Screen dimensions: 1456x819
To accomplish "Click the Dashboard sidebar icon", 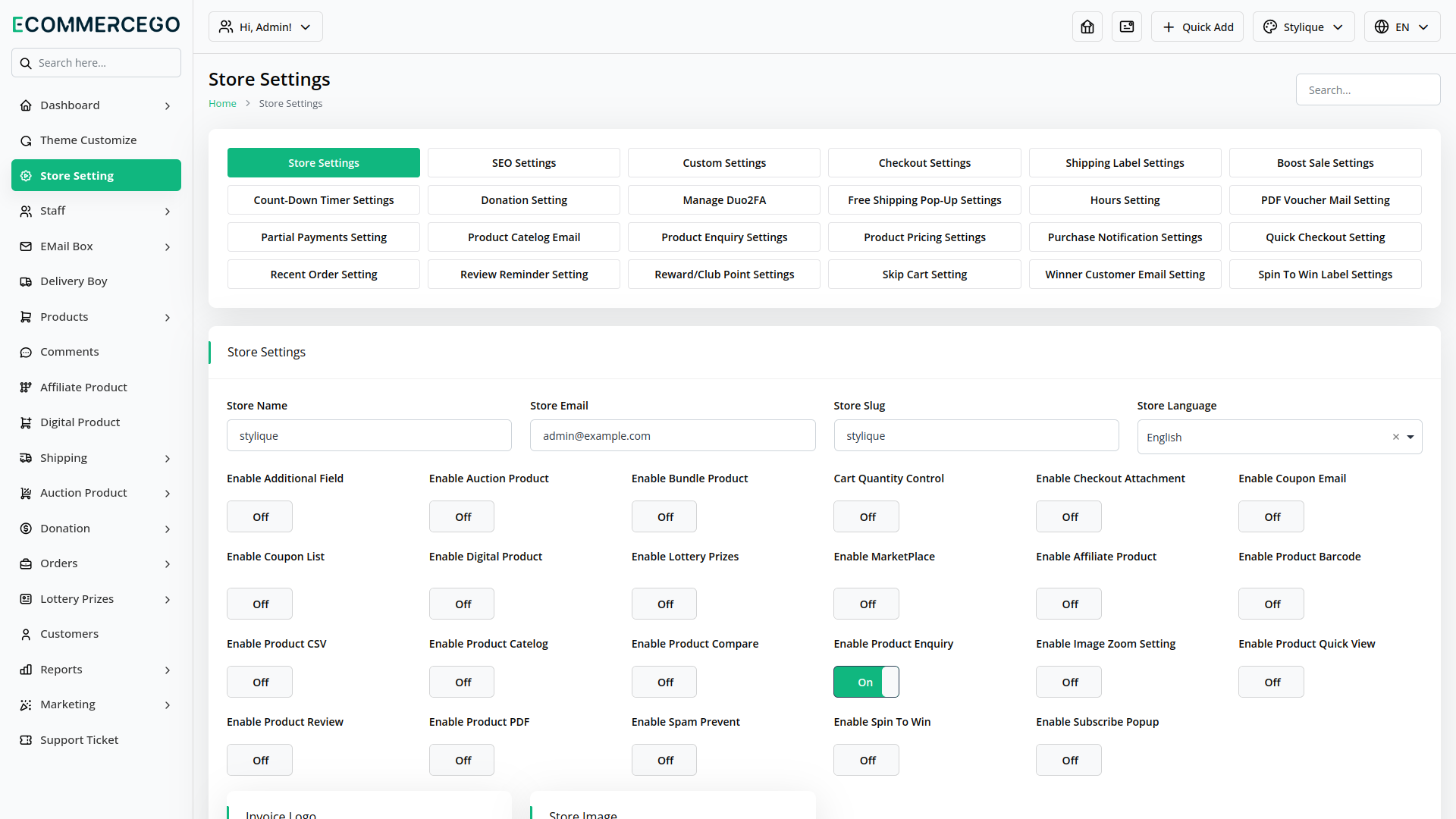I will click(x=26, y=105).
